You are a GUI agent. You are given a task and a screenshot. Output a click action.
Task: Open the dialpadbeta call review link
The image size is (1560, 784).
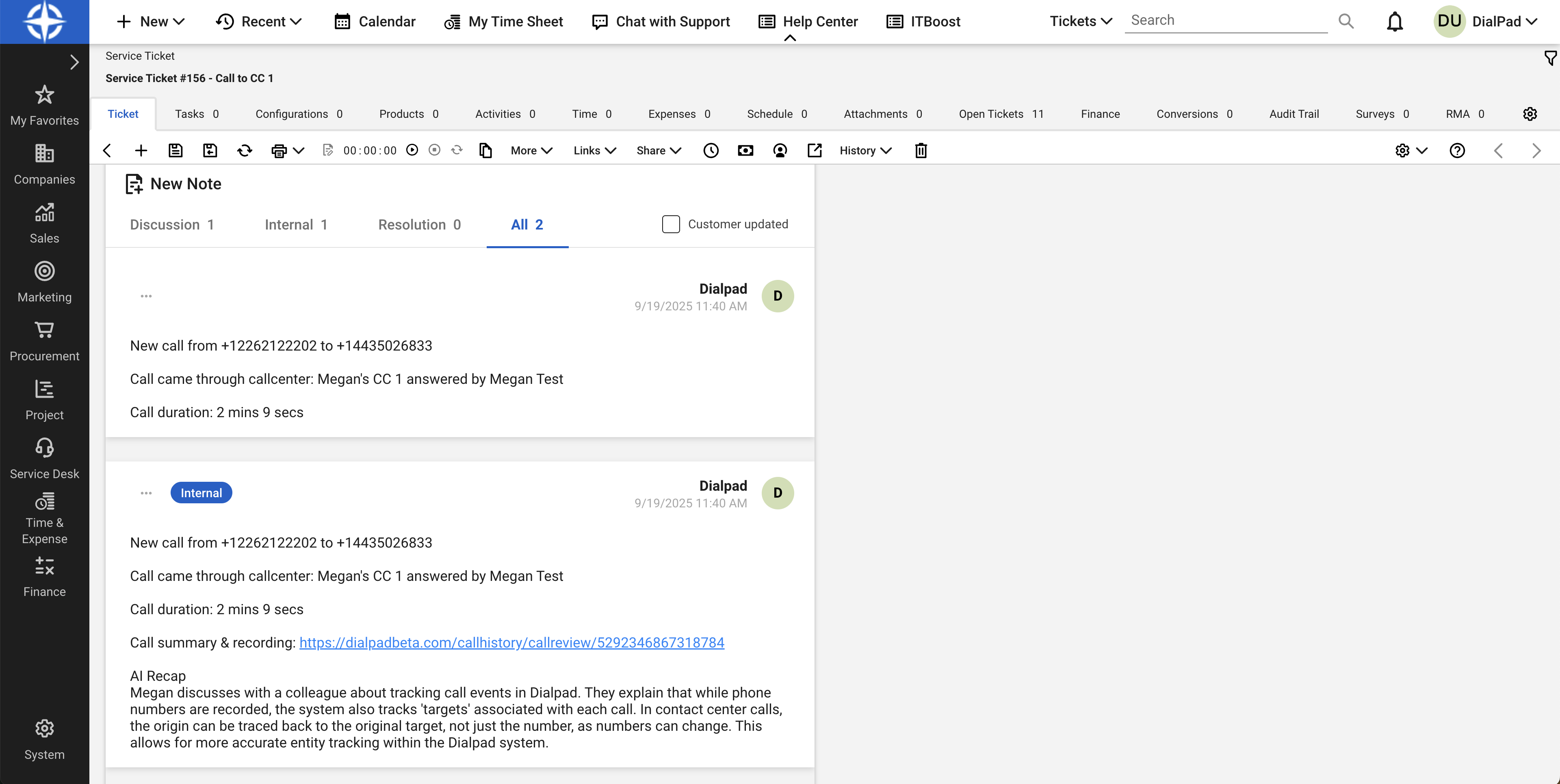(512, 642)
